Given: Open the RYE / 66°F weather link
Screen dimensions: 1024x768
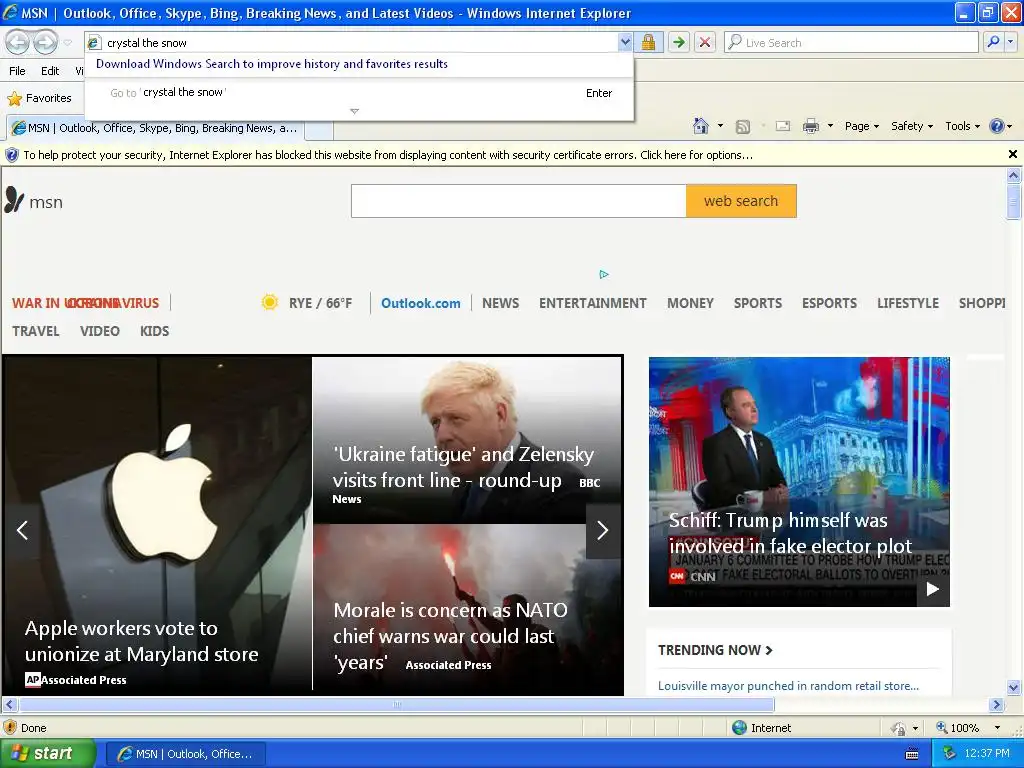Looking at the screenshot, I should coord(320,303).
